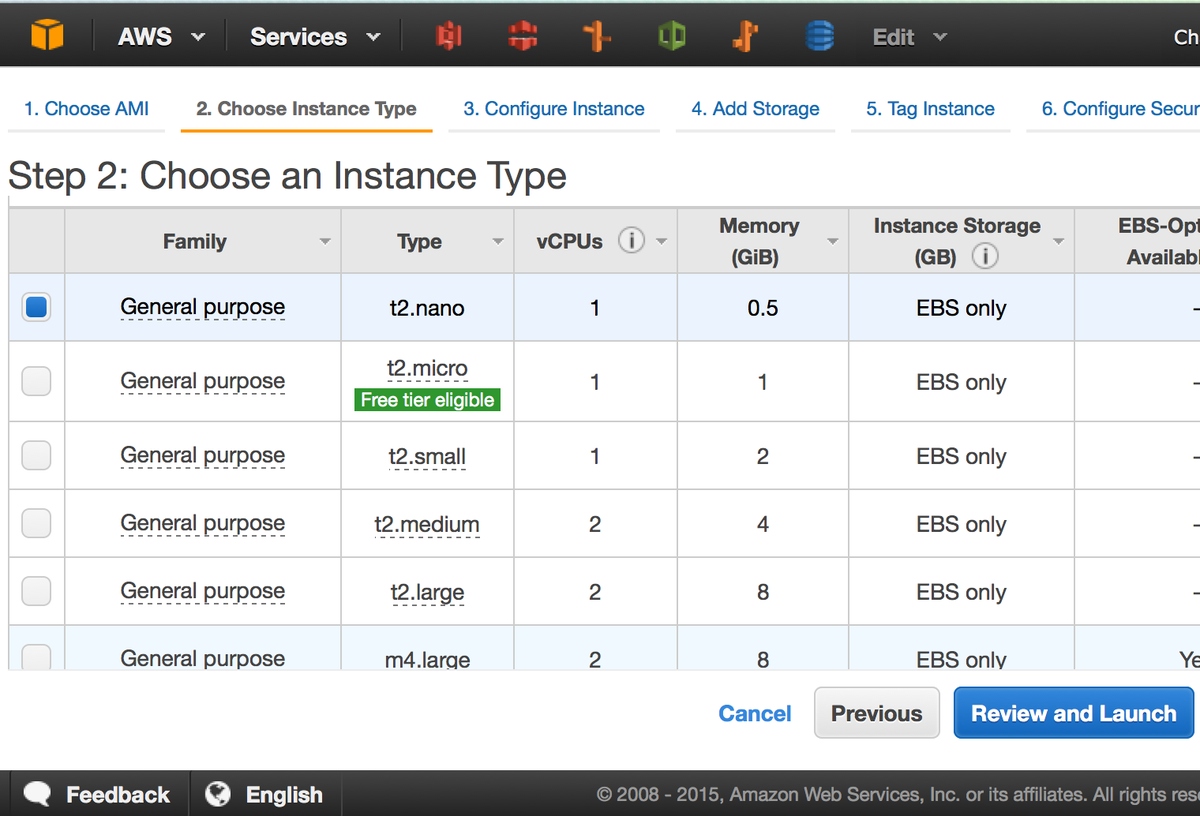
Task: Open the green cube service shortcut icon
Action: (x=671, y=36)
